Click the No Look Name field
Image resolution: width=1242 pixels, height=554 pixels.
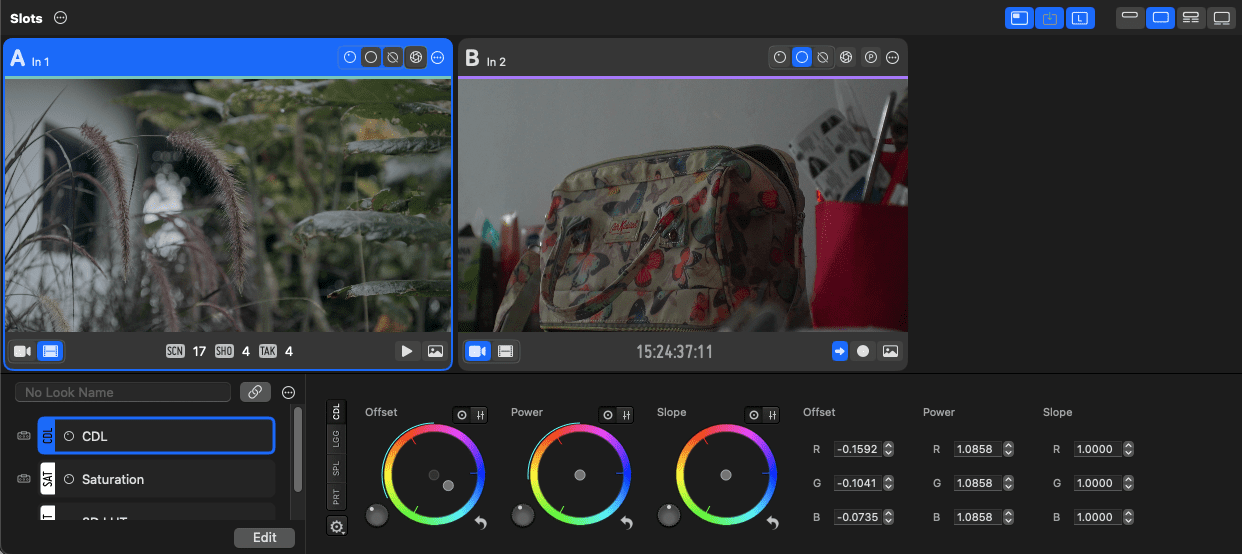pyautogui.click(x=124, y=392)
